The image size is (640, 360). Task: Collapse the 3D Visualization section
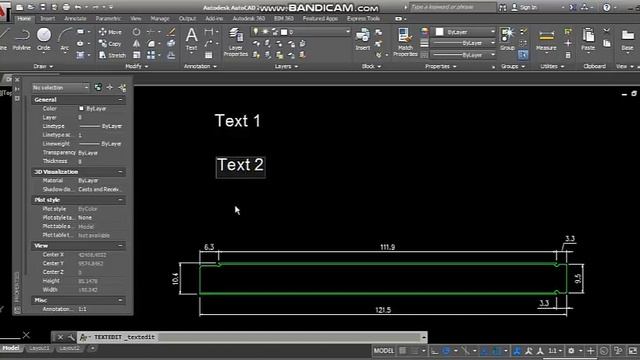120,172
